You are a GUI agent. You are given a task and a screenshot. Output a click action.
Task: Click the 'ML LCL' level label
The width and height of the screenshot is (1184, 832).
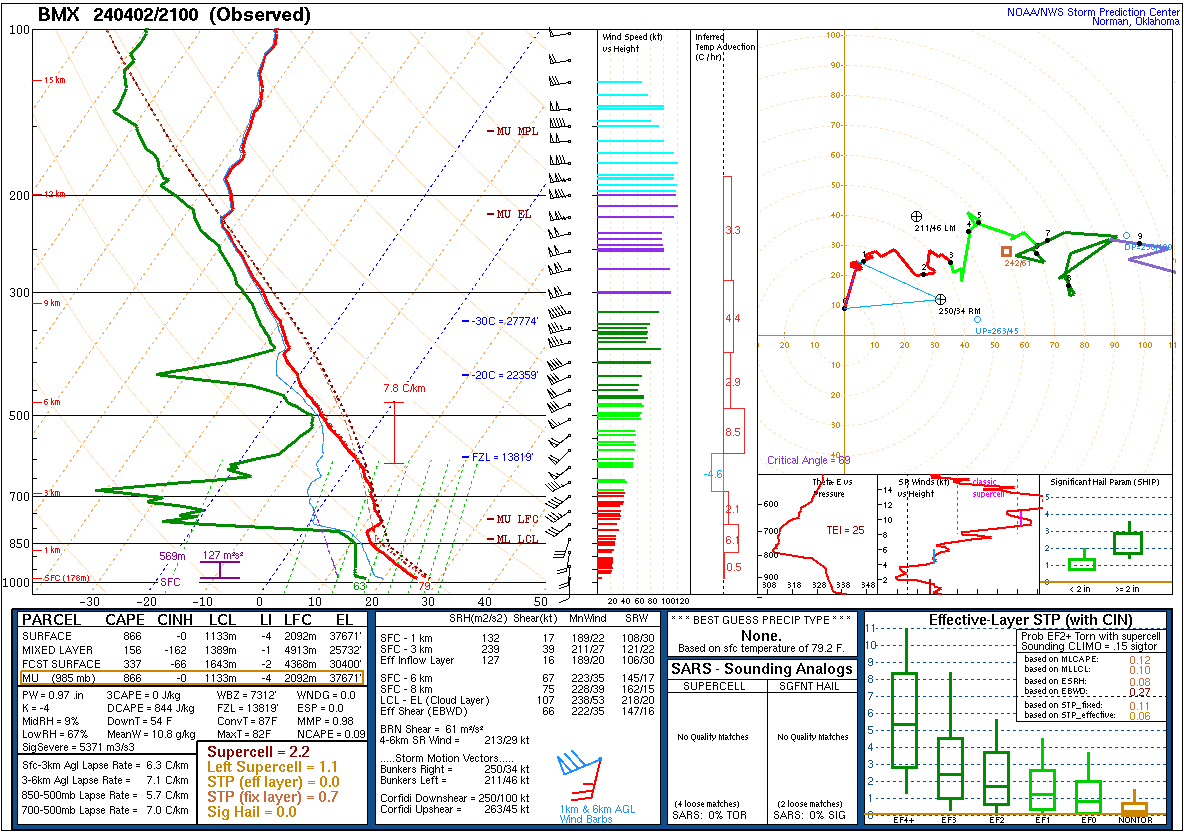(513, 538)
